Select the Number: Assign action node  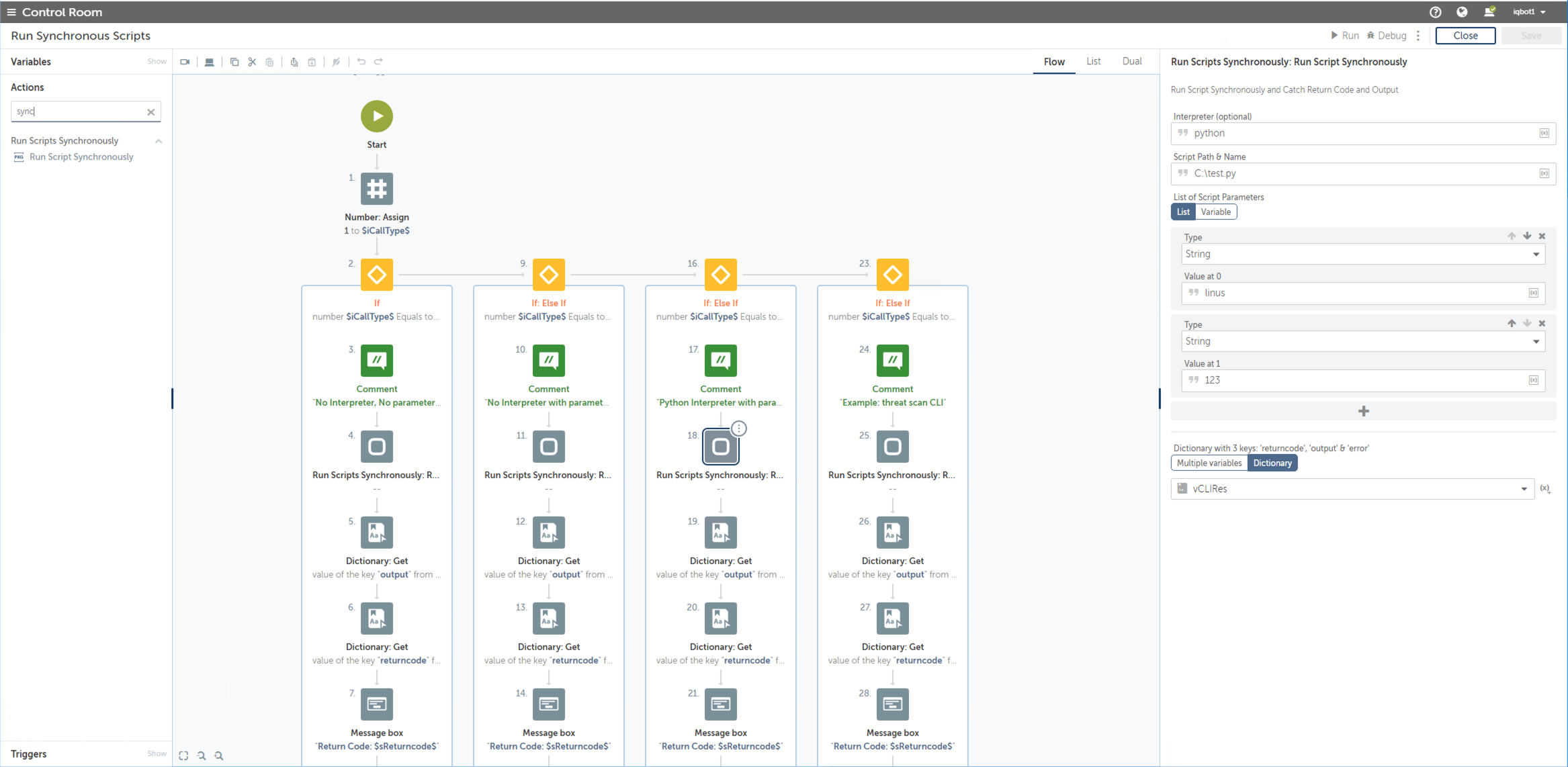pos(377,189)
